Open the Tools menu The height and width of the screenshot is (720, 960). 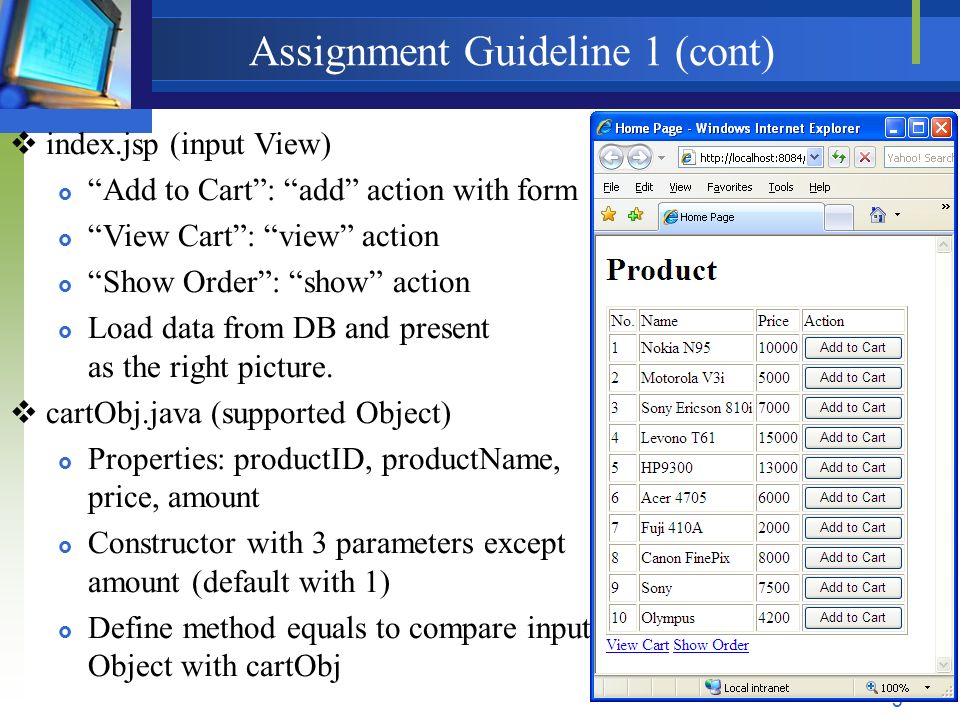click(x=781, y=187)
